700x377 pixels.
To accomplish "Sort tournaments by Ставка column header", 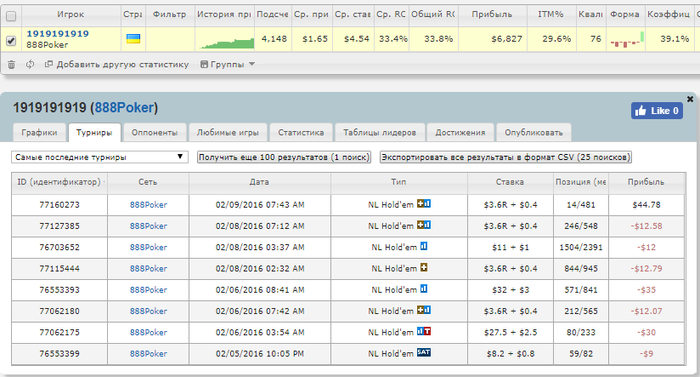I will 510,182.
